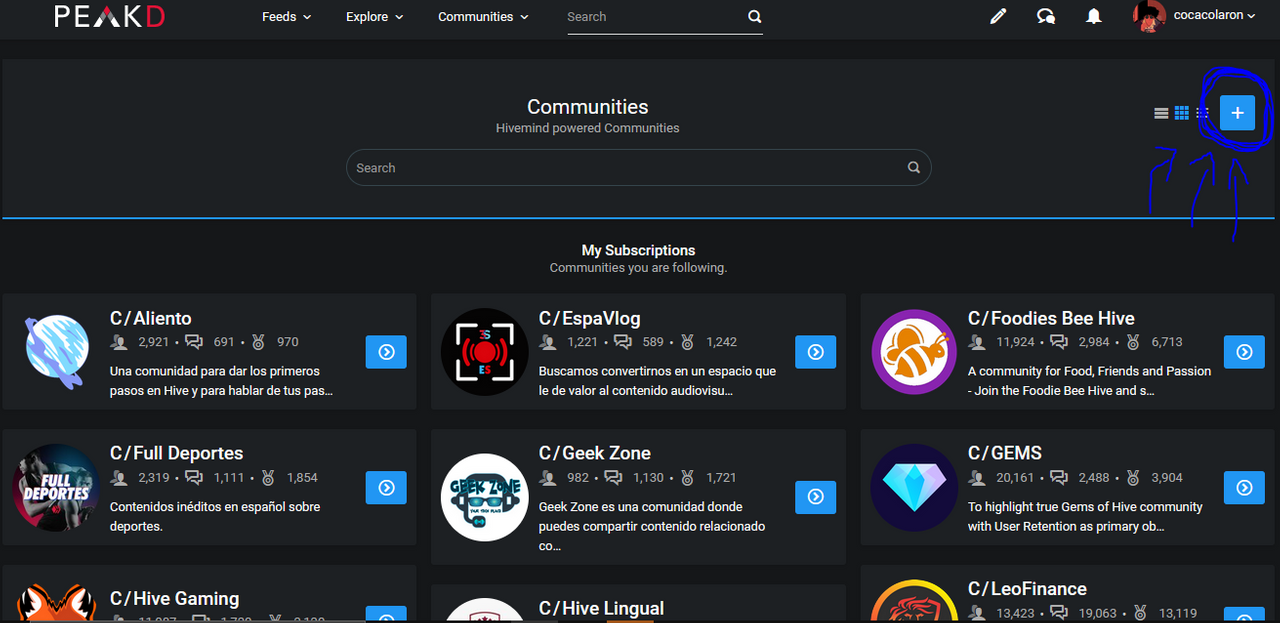Open the C/Foodies Bee Hive arrow button

click(x=1244, y=352)
